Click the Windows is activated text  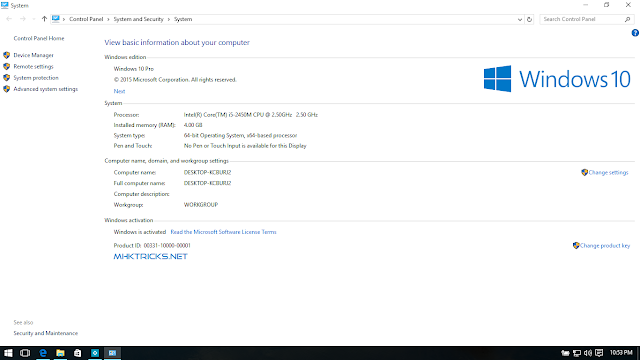(x=140, y=232)
